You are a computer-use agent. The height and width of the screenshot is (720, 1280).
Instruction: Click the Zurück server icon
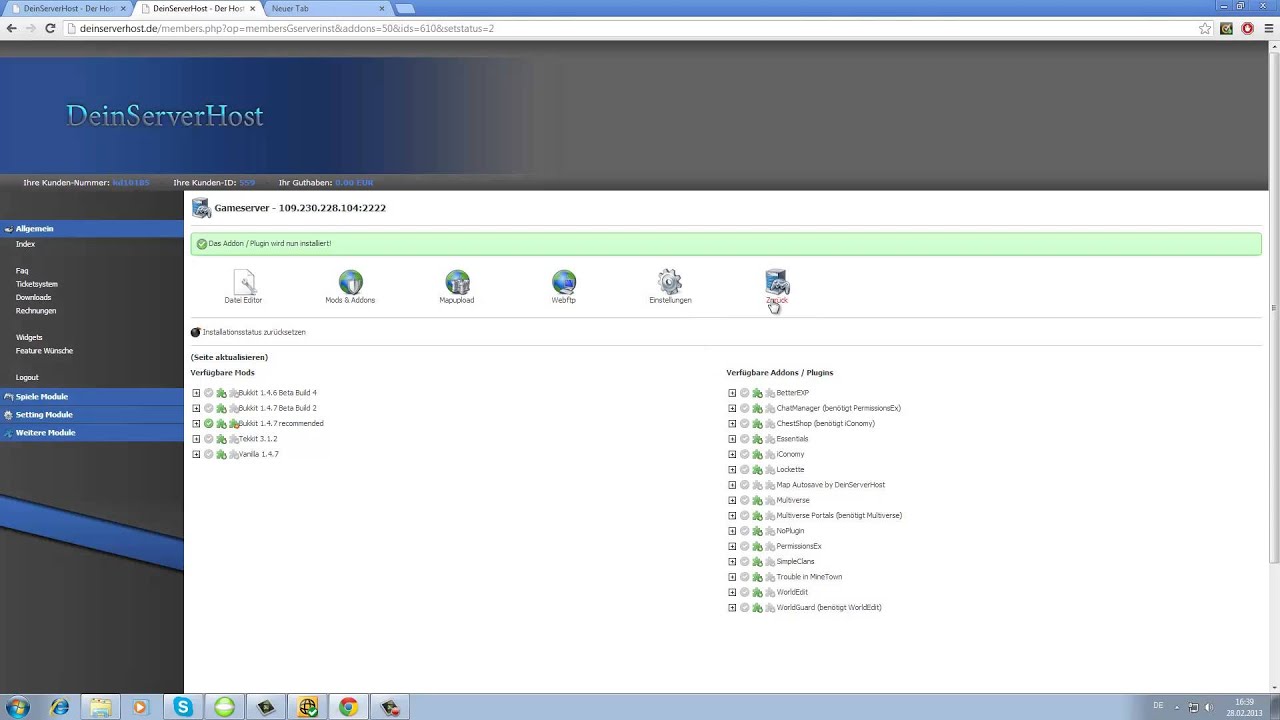(x=777, y=282)
